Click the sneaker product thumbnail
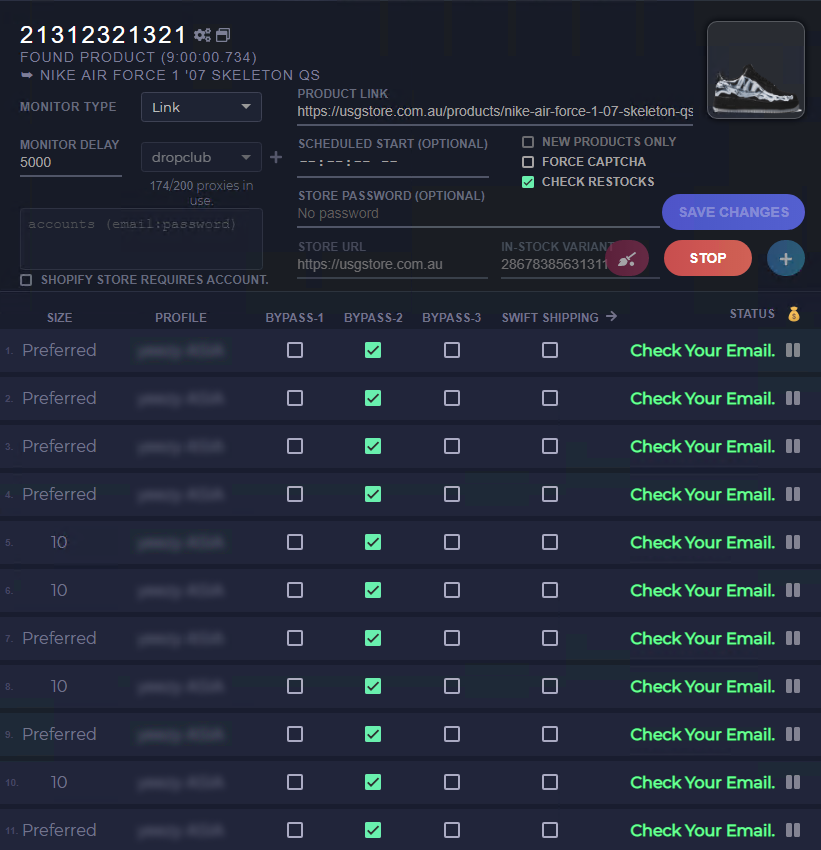Screen dimensions: 821x850 point(756,70)
